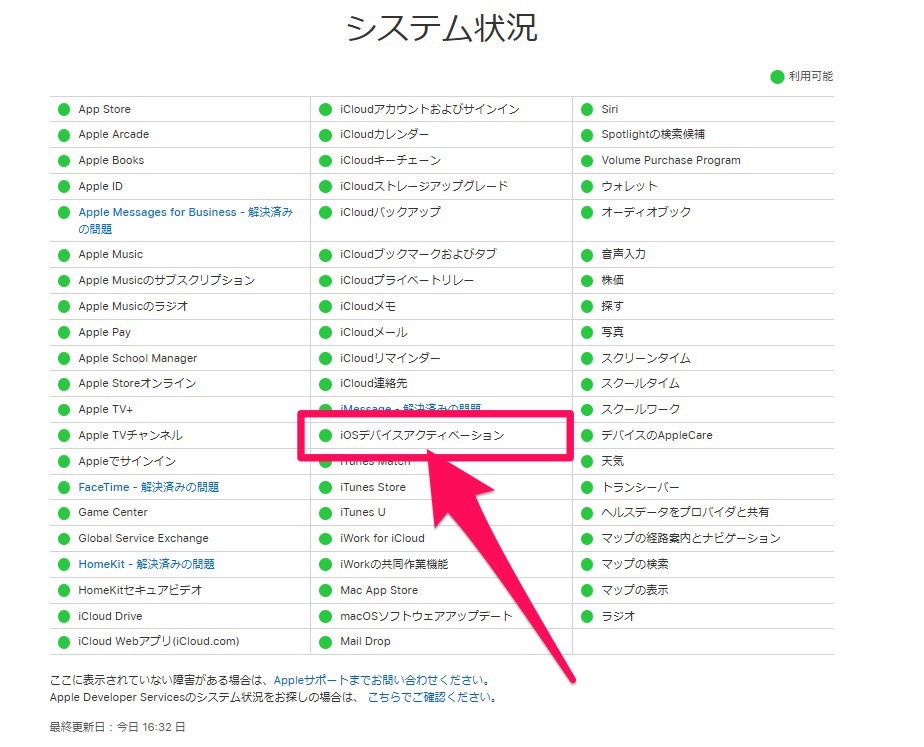
Task: Click the green status dot beside Apple Pay
Action: [x=64, y=333]
